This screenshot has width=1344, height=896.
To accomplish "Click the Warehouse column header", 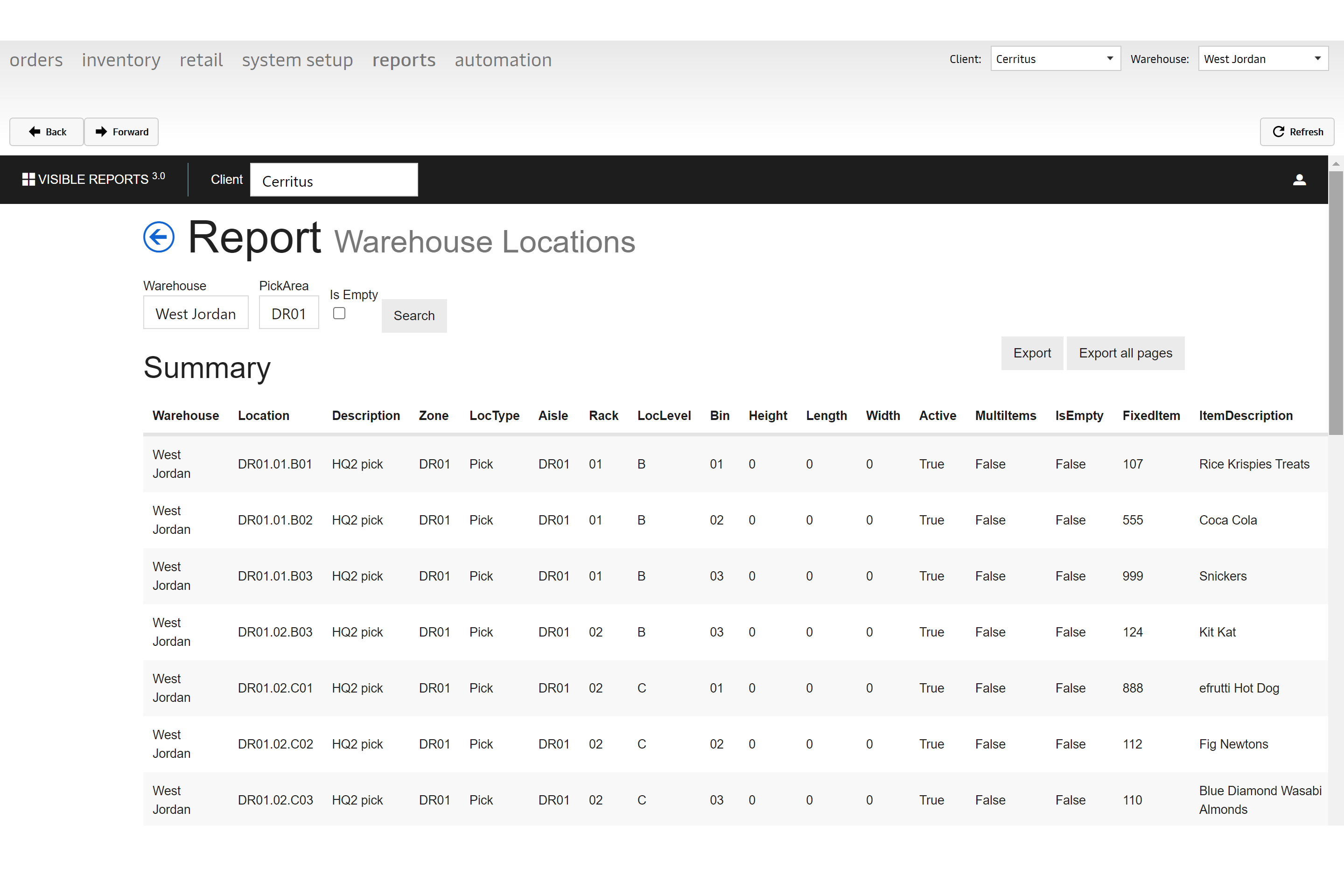I will tap(186, 415).
